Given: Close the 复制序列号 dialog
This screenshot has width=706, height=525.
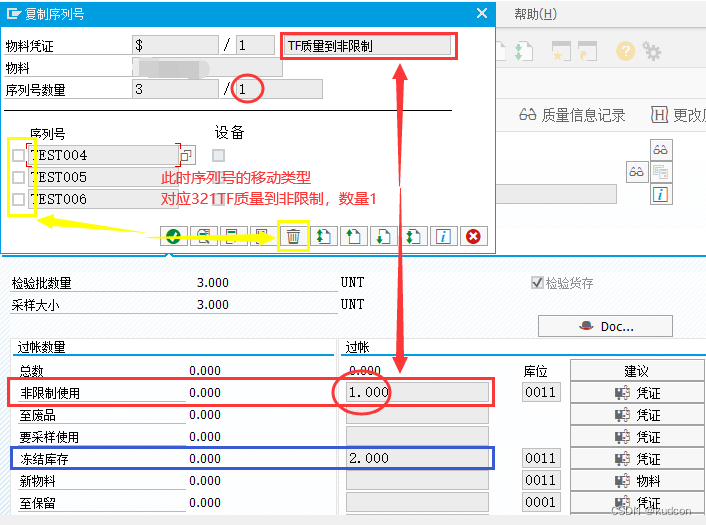Looking at the screenshot, I should tap(482, 14).
